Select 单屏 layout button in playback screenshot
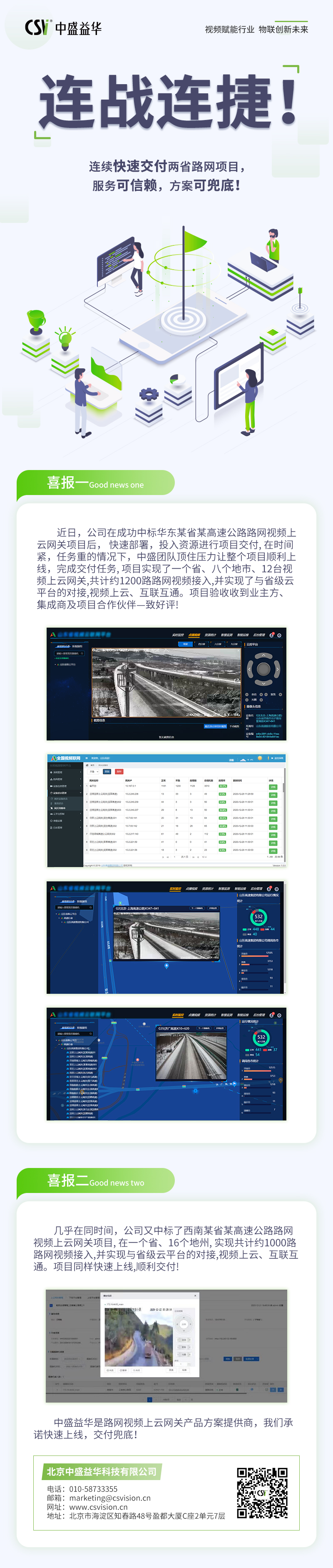This screenshot has height=1568, width=333. (x=185, y=644)
